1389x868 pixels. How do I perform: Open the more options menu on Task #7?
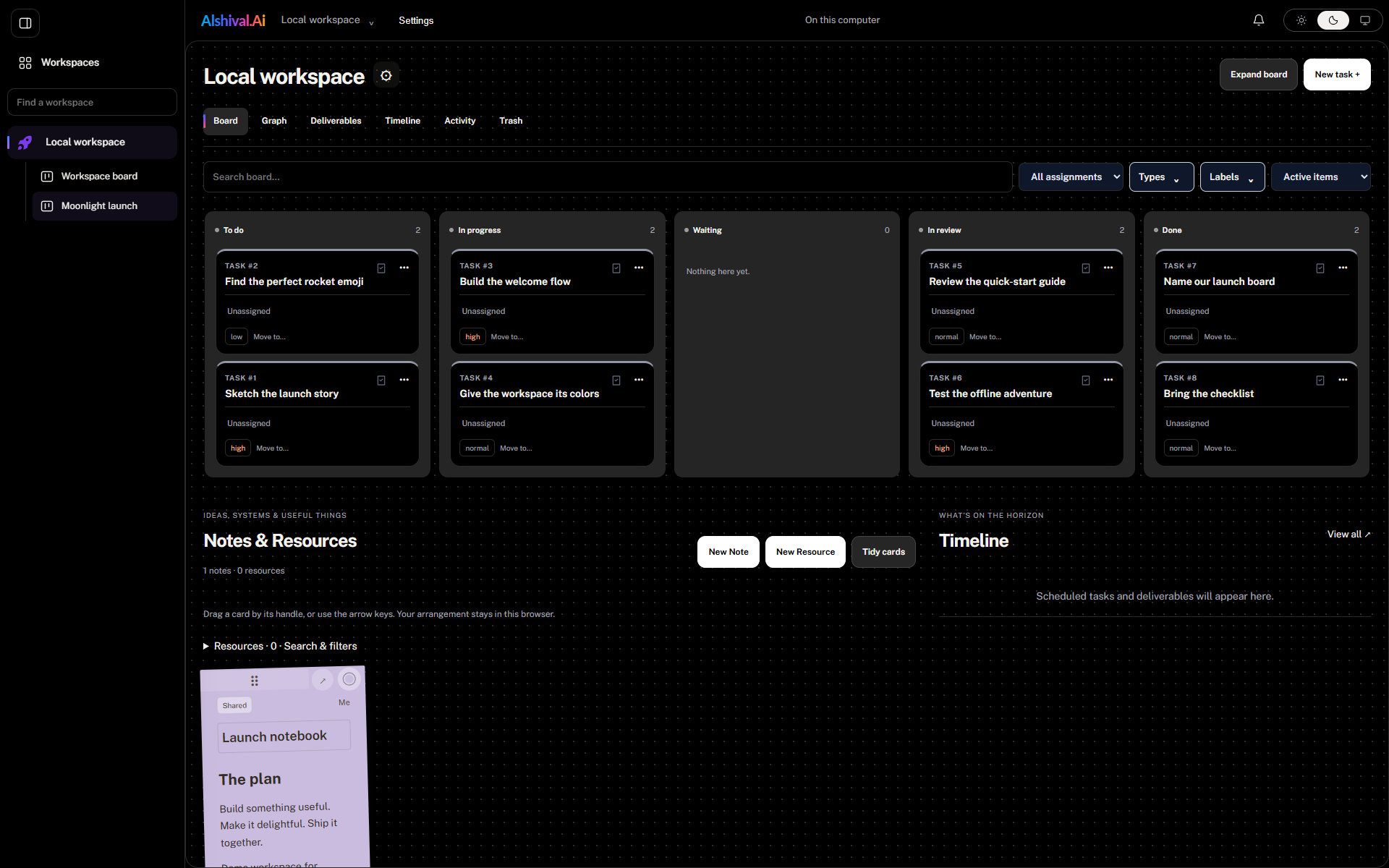1343,268
